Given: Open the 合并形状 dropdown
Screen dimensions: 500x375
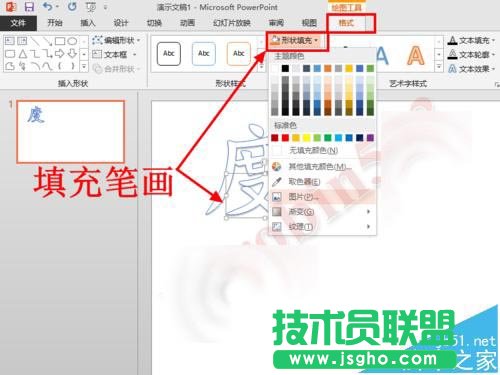Looking at the screenshot, I should point(116,69).
